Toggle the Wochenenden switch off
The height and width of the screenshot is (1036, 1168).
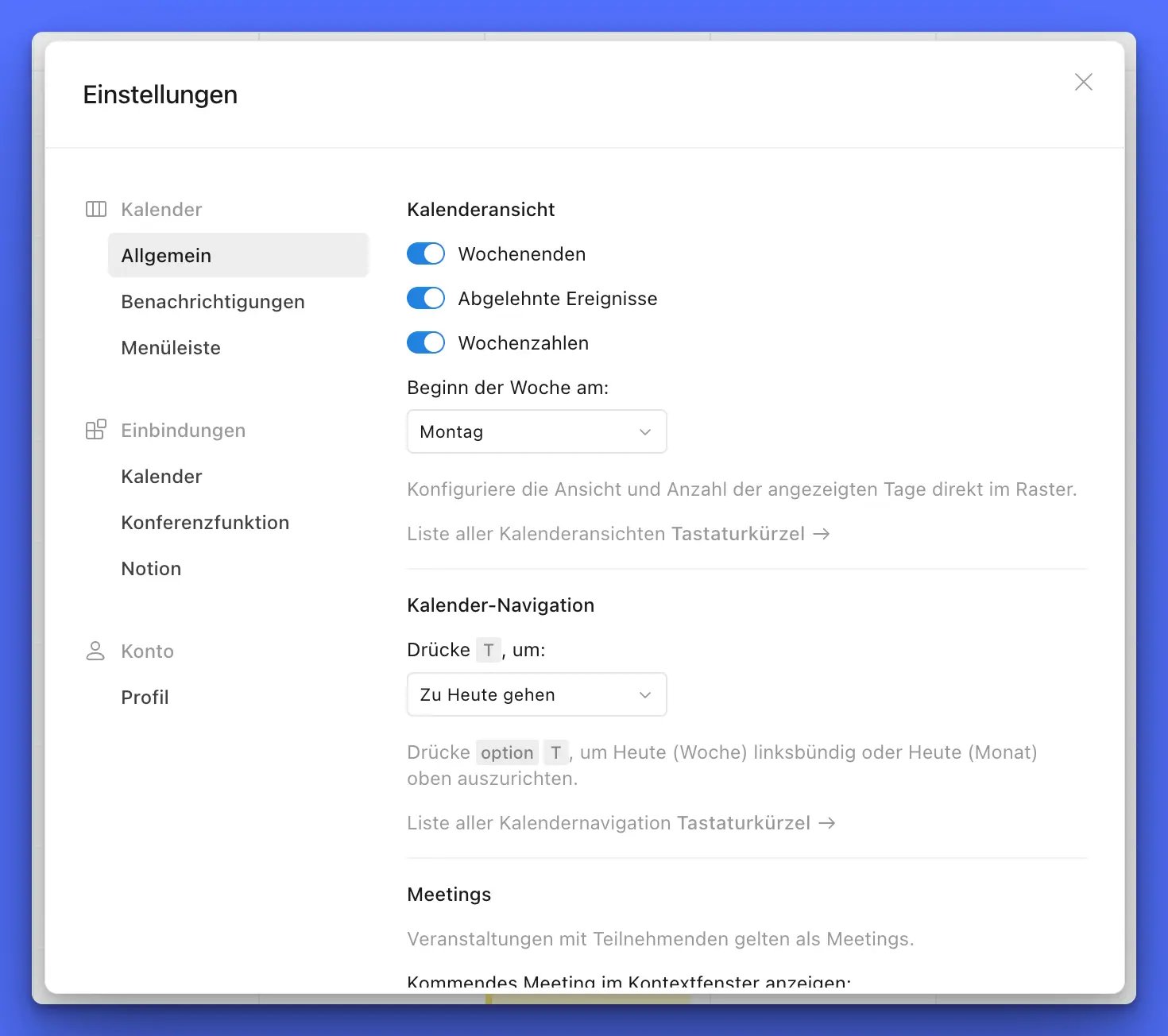[x=426, y=253]
